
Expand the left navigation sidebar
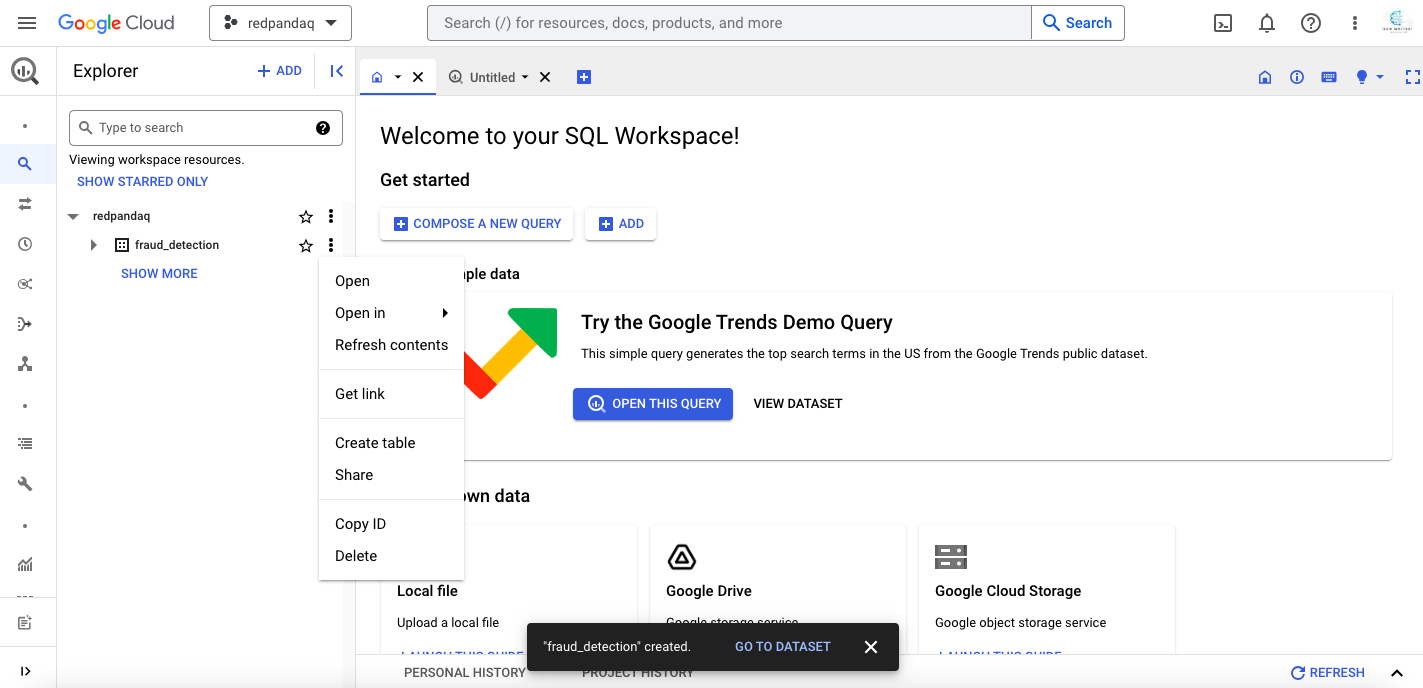25,671
